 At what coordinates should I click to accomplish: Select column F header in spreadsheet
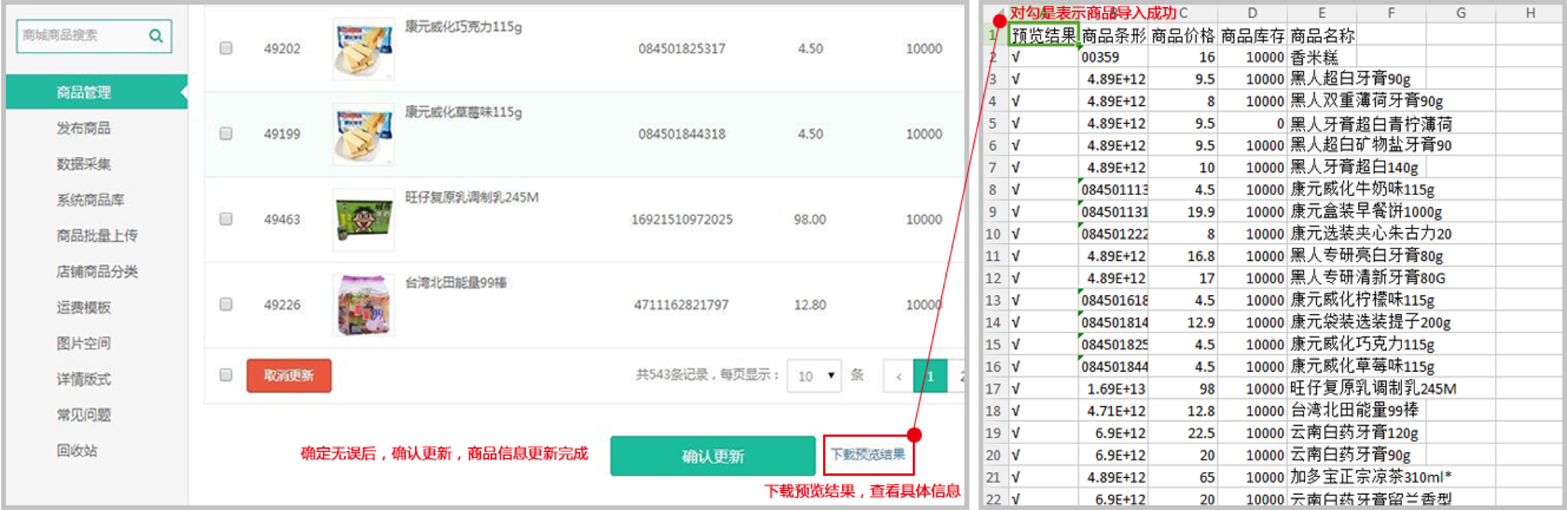click(1391, 13)
